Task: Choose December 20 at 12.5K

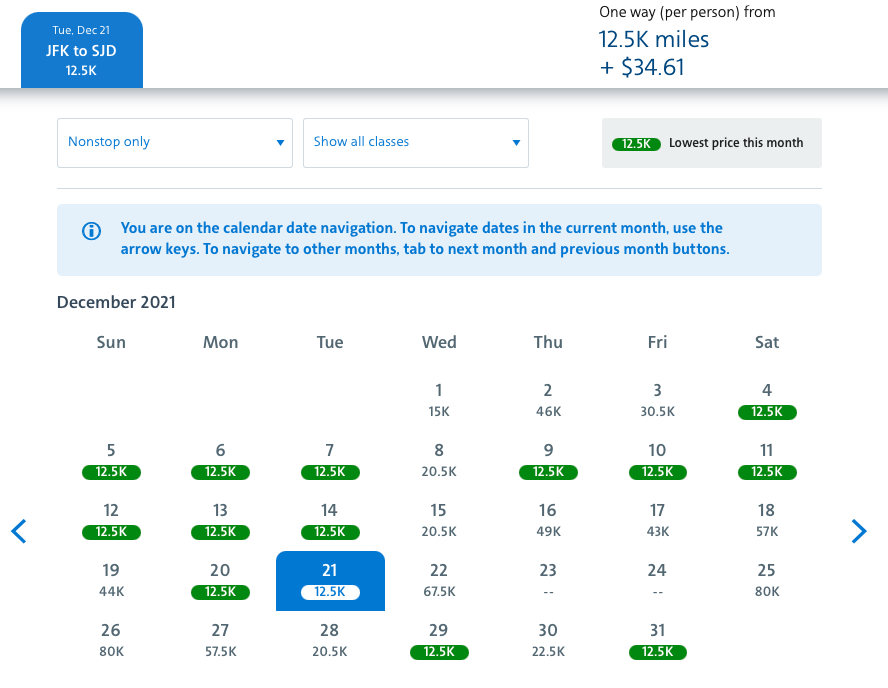Action: point(220,580)
